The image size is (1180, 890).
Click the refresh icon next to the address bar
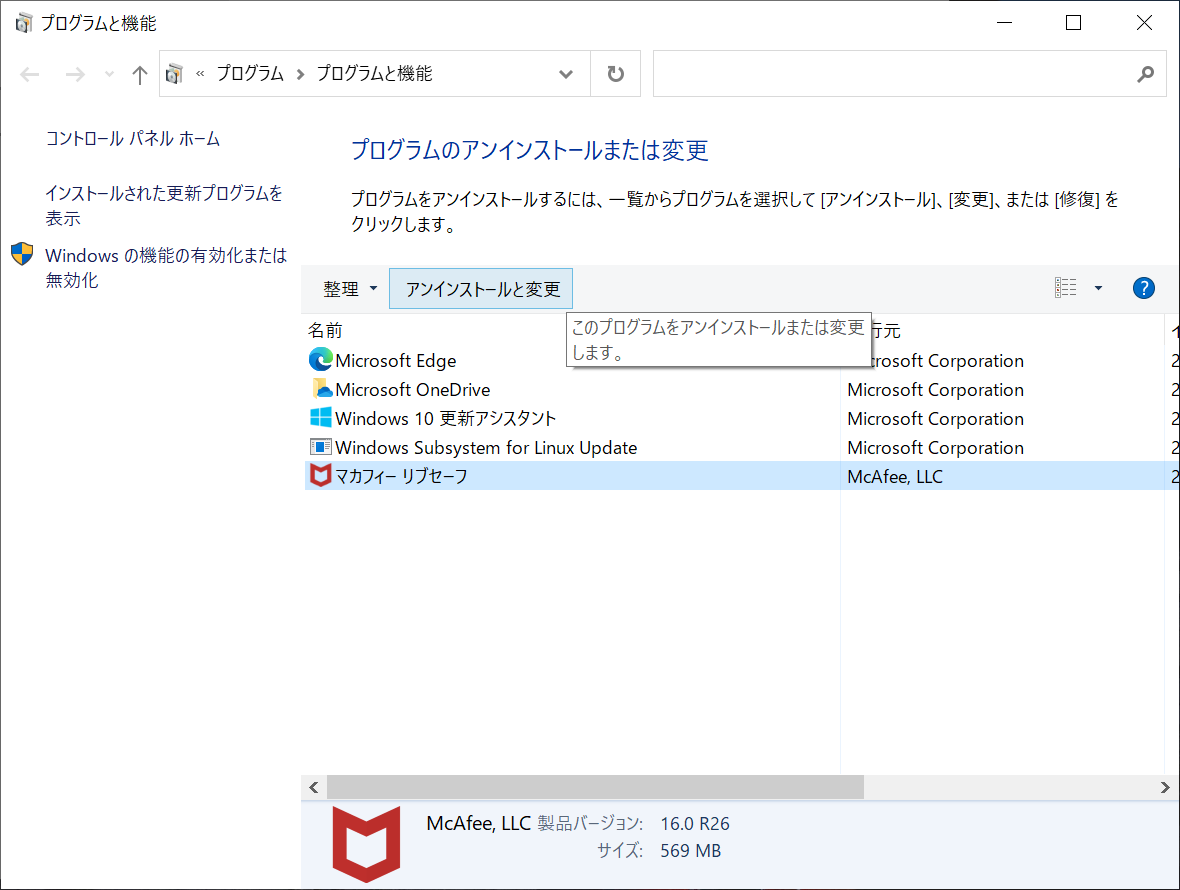tap(614, 73)
